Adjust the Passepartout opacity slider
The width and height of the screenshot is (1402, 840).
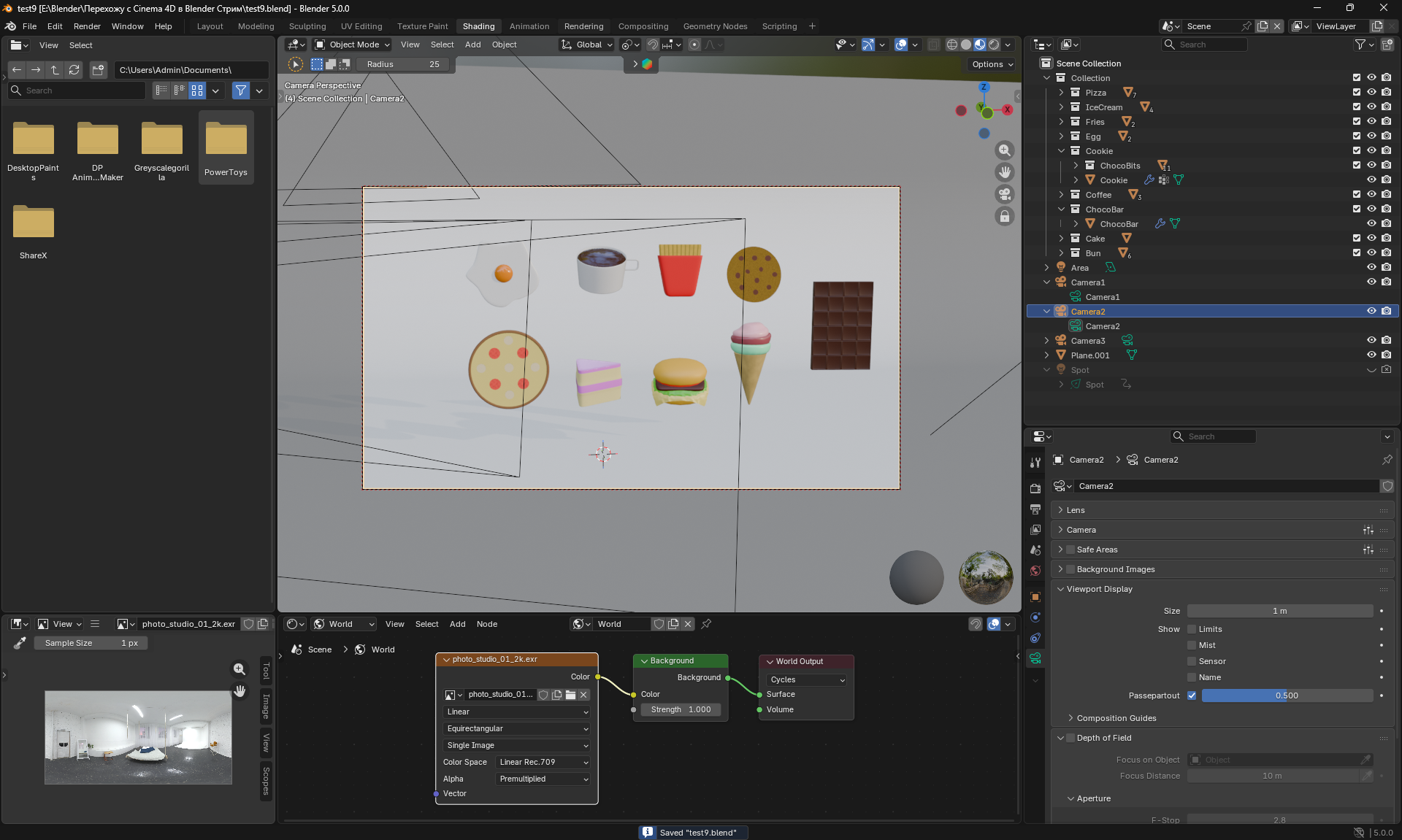(x=1287, y=695)
